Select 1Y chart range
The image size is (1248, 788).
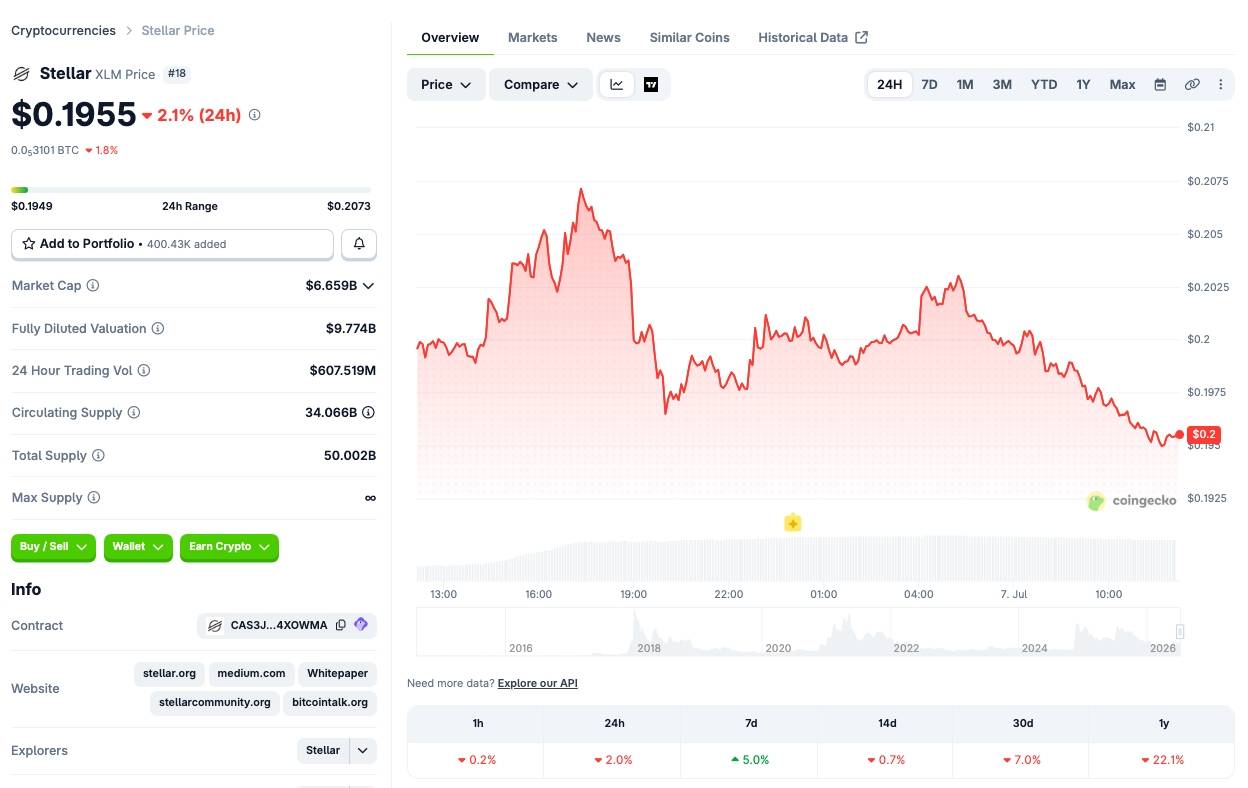point(1083,85)
